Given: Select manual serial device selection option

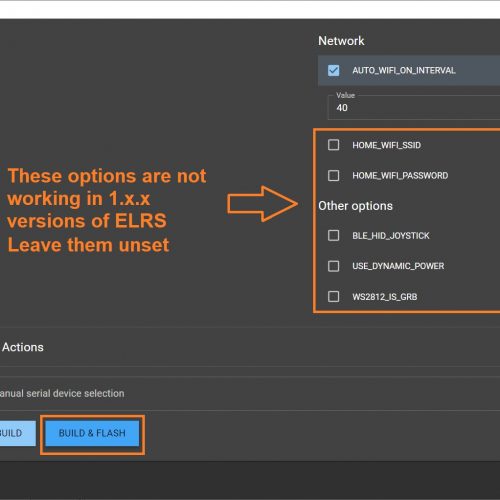Looking at the screenshot, I should coord(62,393).
